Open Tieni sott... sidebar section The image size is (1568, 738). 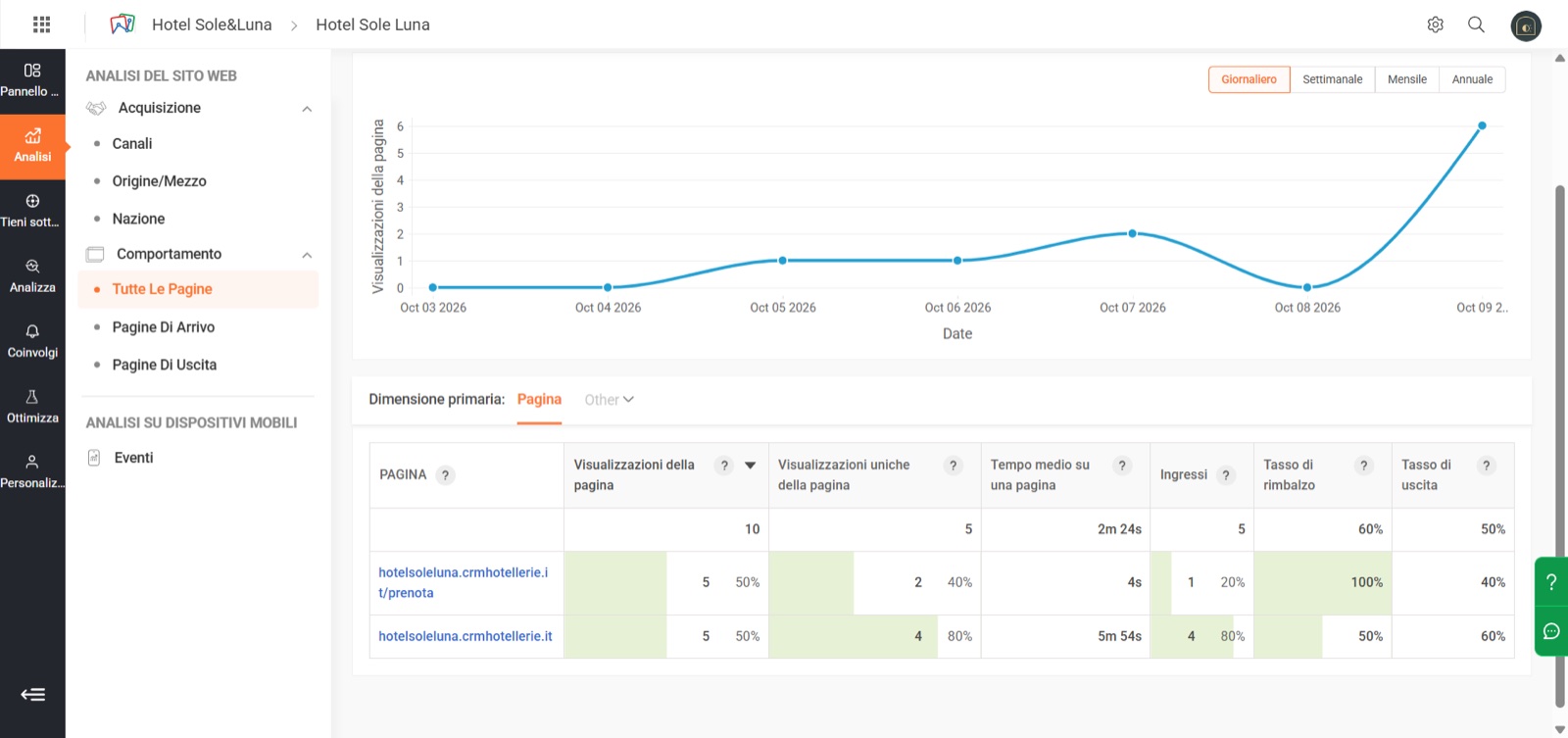[32, 212]
